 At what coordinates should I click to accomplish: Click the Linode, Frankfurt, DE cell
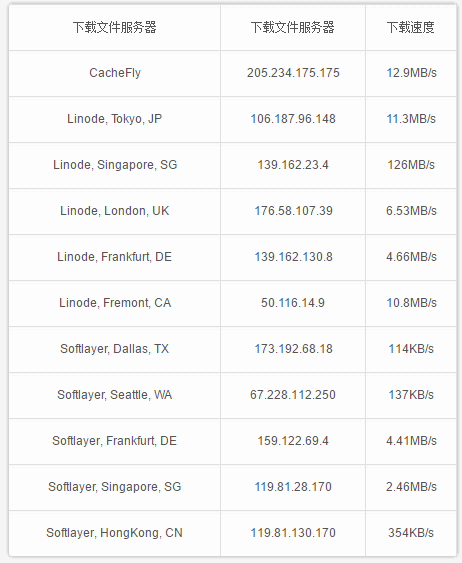tap(115, 257)
